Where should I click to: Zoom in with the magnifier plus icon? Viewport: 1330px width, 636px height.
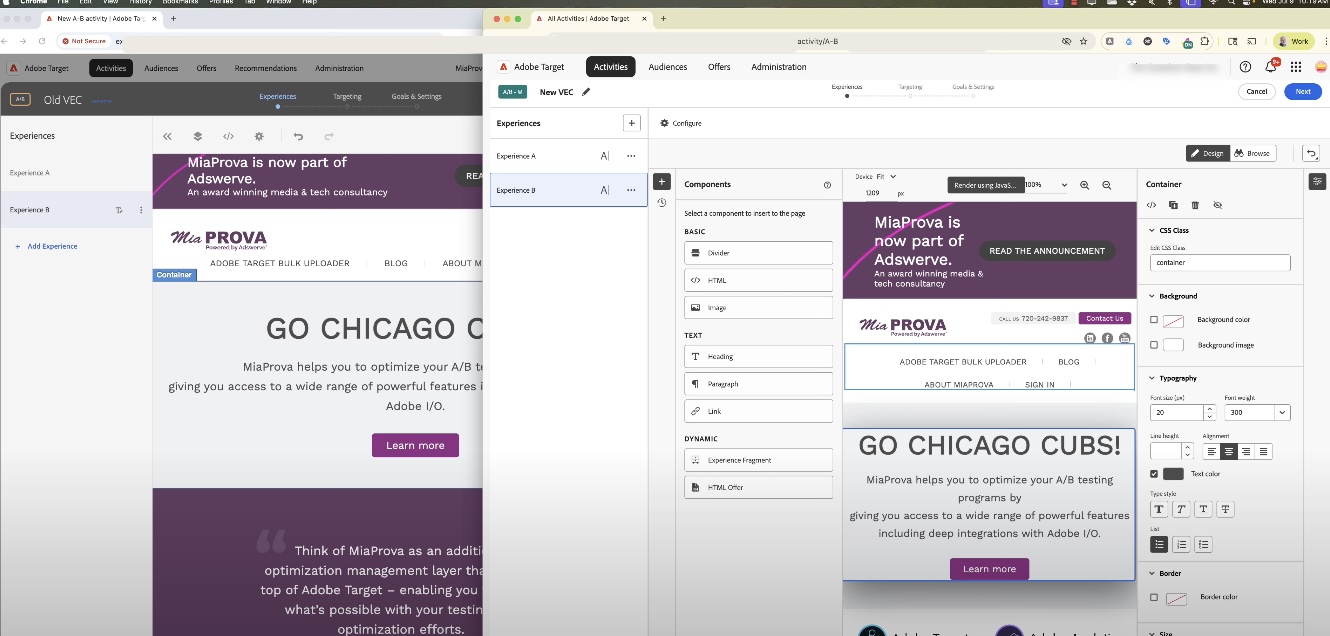[1085, 185]
